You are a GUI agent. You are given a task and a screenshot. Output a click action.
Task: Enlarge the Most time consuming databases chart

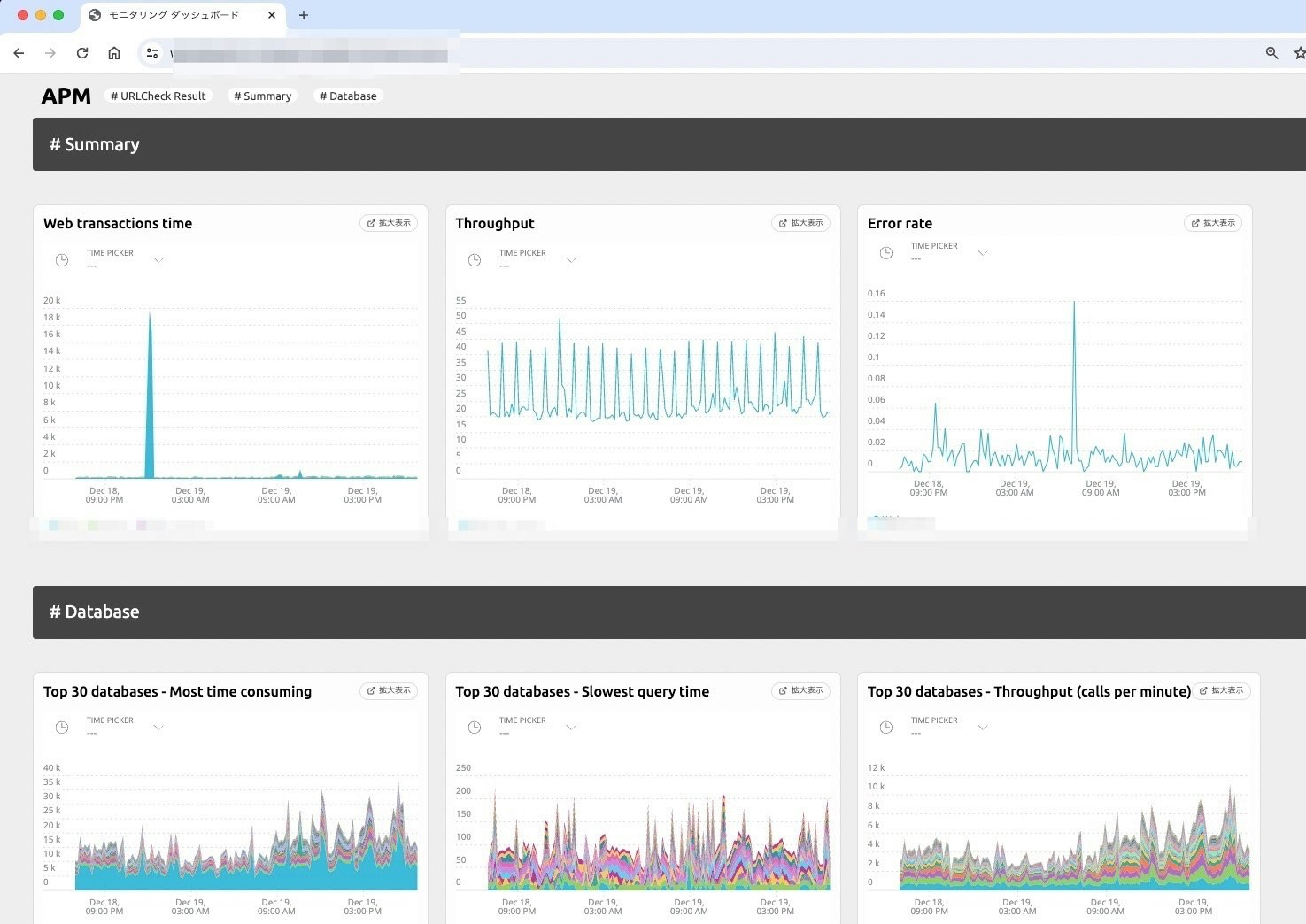(x=389, y=690)
